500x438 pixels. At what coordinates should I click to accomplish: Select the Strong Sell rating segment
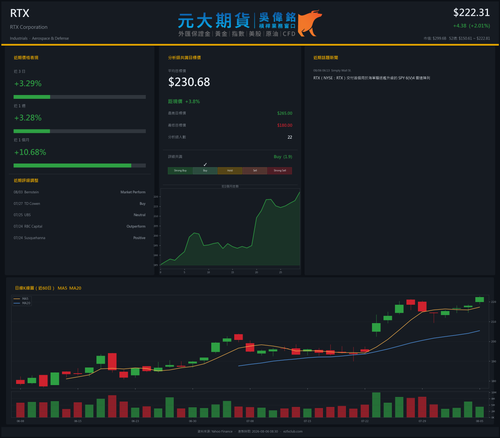pyautogui.click(x=280, y=171)
